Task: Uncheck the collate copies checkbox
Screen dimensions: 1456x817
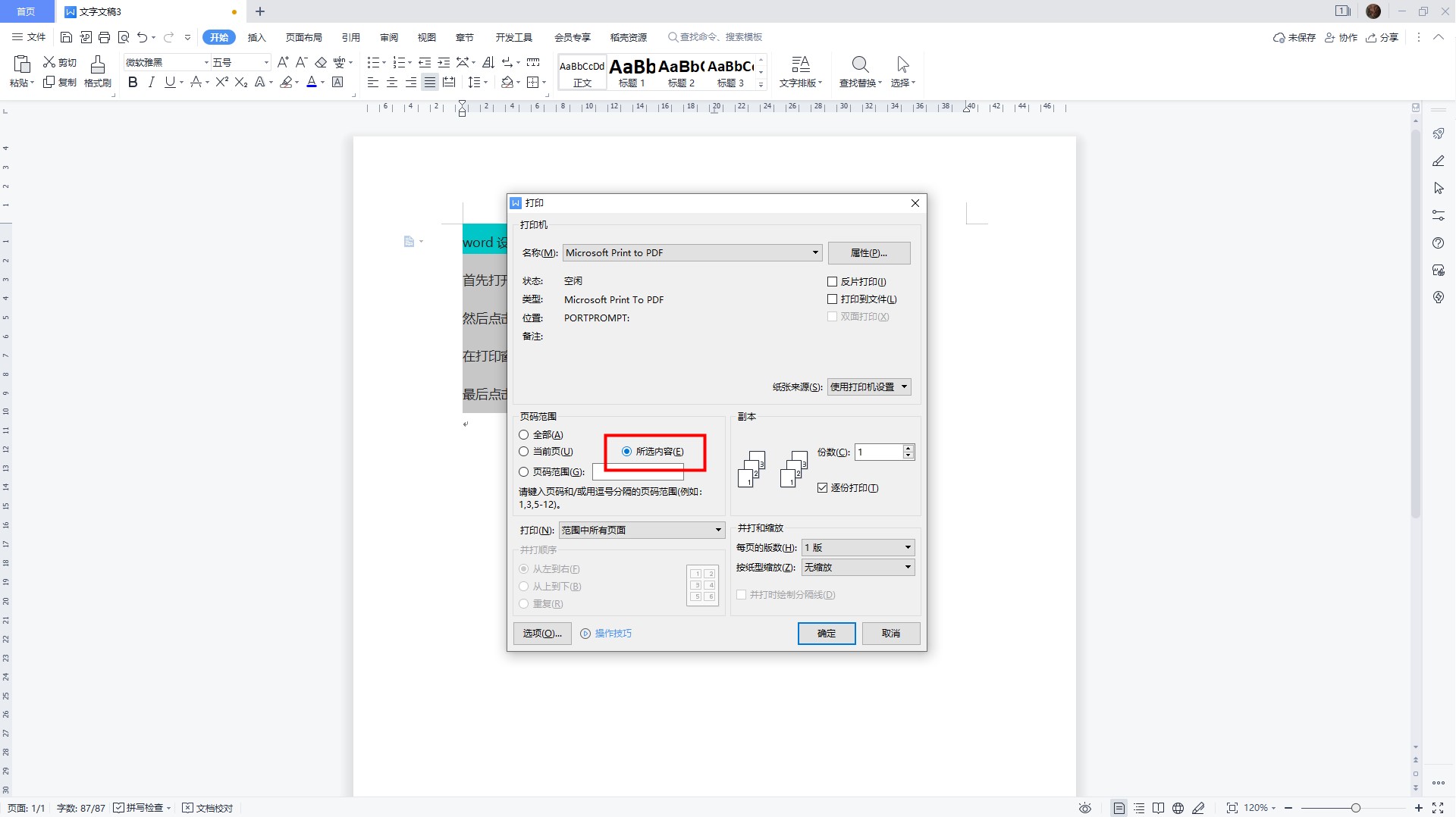Action: pos(823,488)
